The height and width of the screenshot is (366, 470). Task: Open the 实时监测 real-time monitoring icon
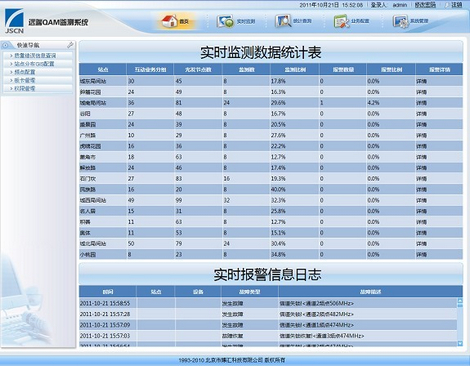click(x=226, y=21)
